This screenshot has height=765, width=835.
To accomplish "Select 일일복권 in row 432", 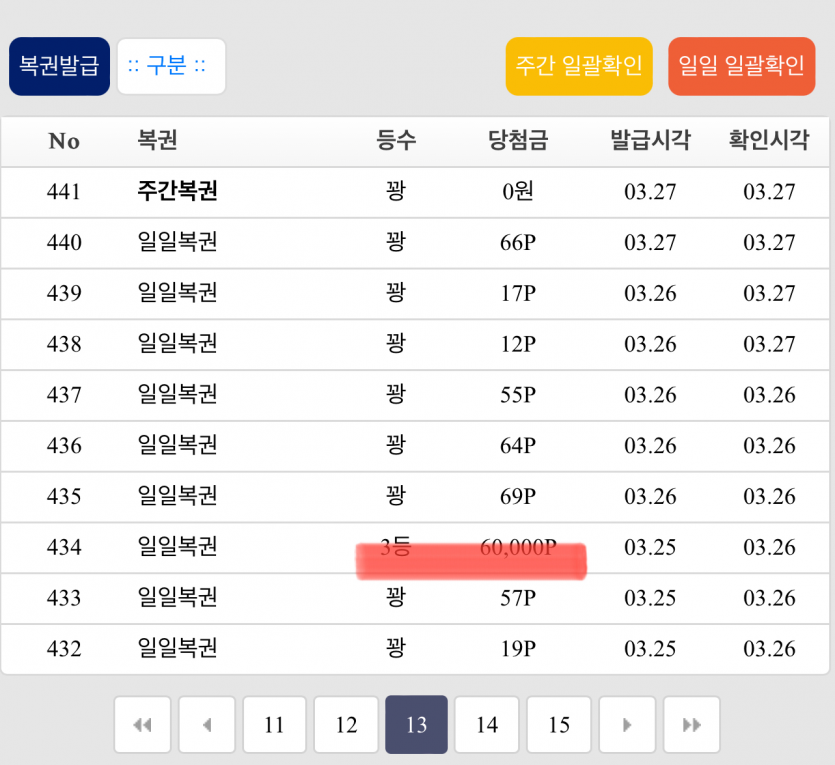I will click(x=177, y=648).
